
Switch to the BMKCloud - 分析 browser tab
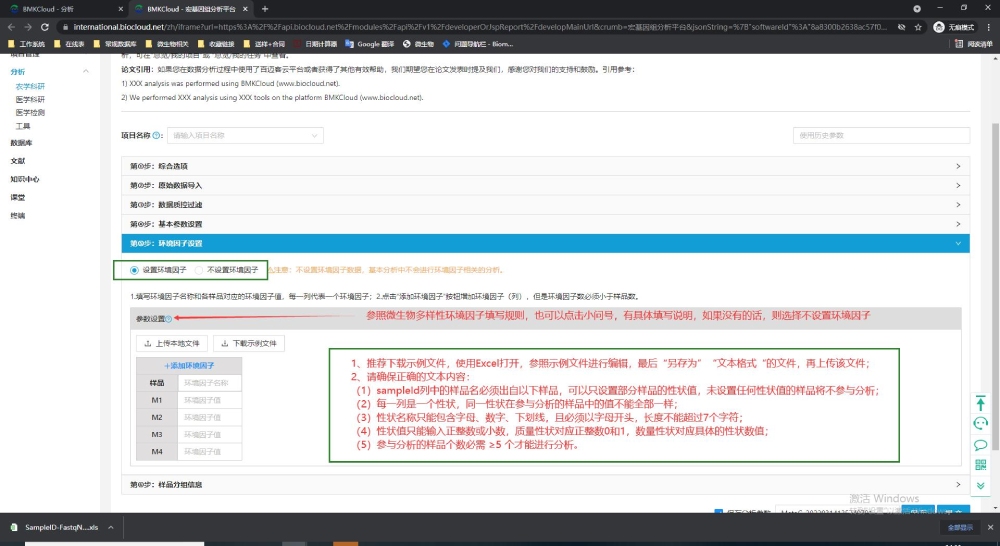tap(62, 8)
